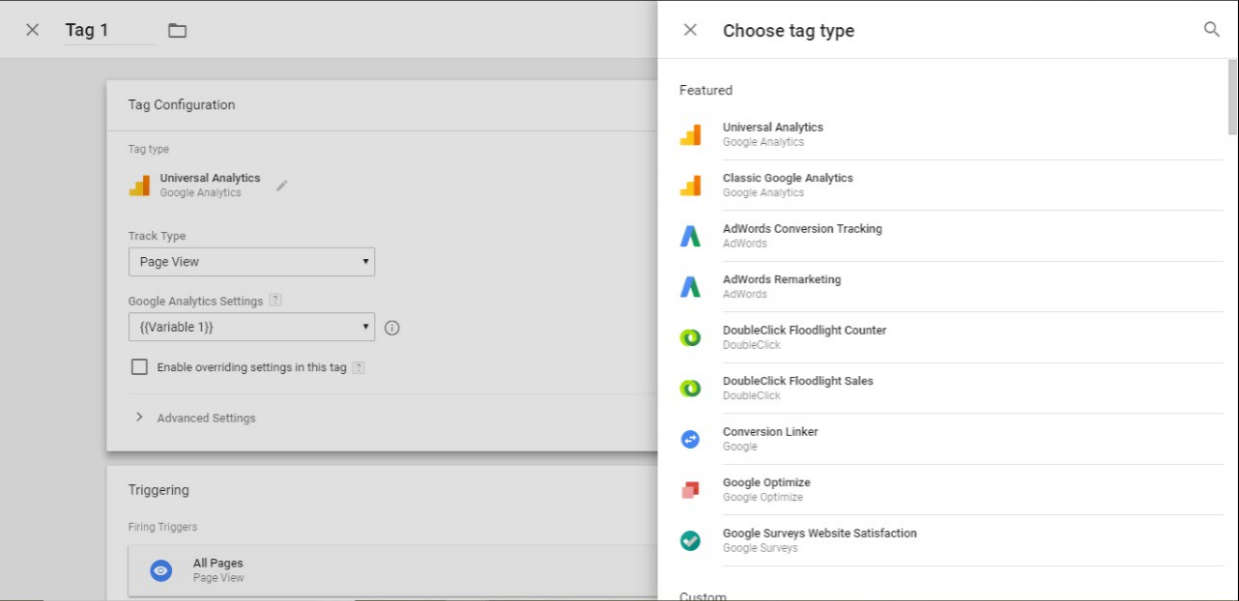The height and width of the screenshot is (601, 1239).
Task: Open search in Choose tag type panel
Action: (x=1211, y=30)
